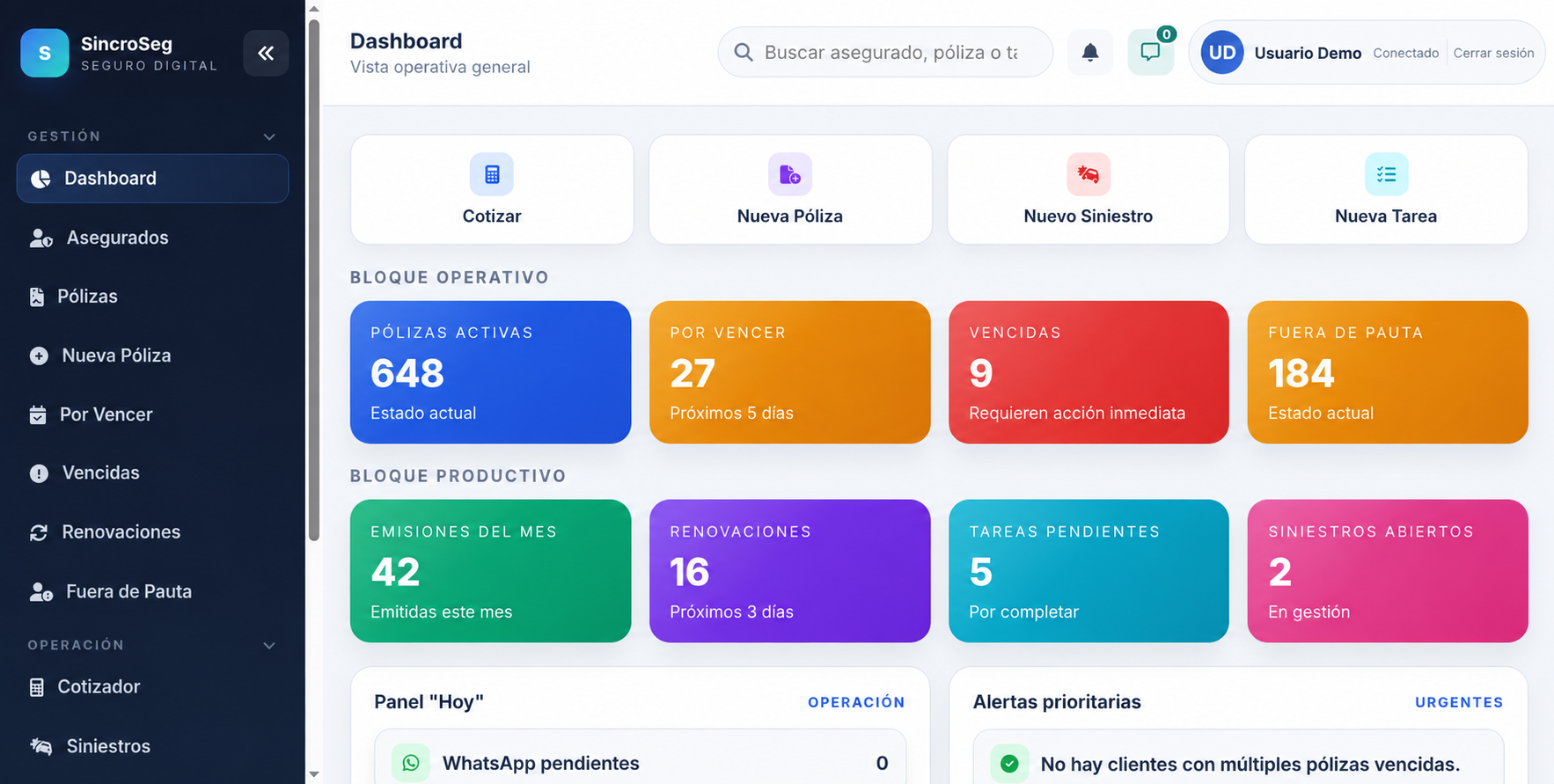Click the SincroSeg logo icon
This screenshot has width=1554, height=784.
[45, 53]
